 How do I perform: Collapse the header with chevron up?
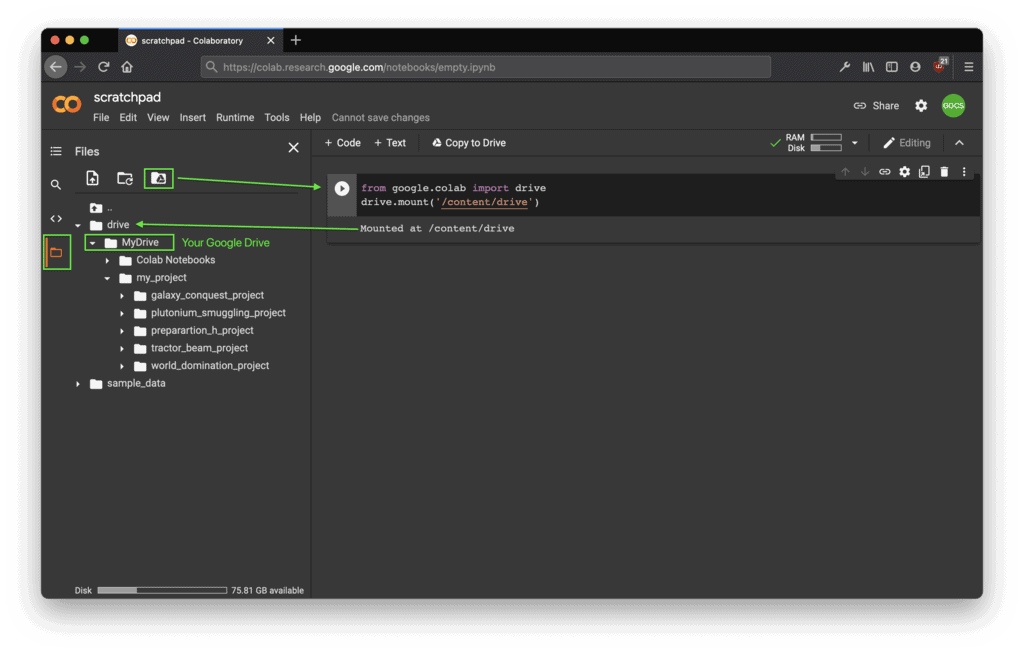(959, 142)
